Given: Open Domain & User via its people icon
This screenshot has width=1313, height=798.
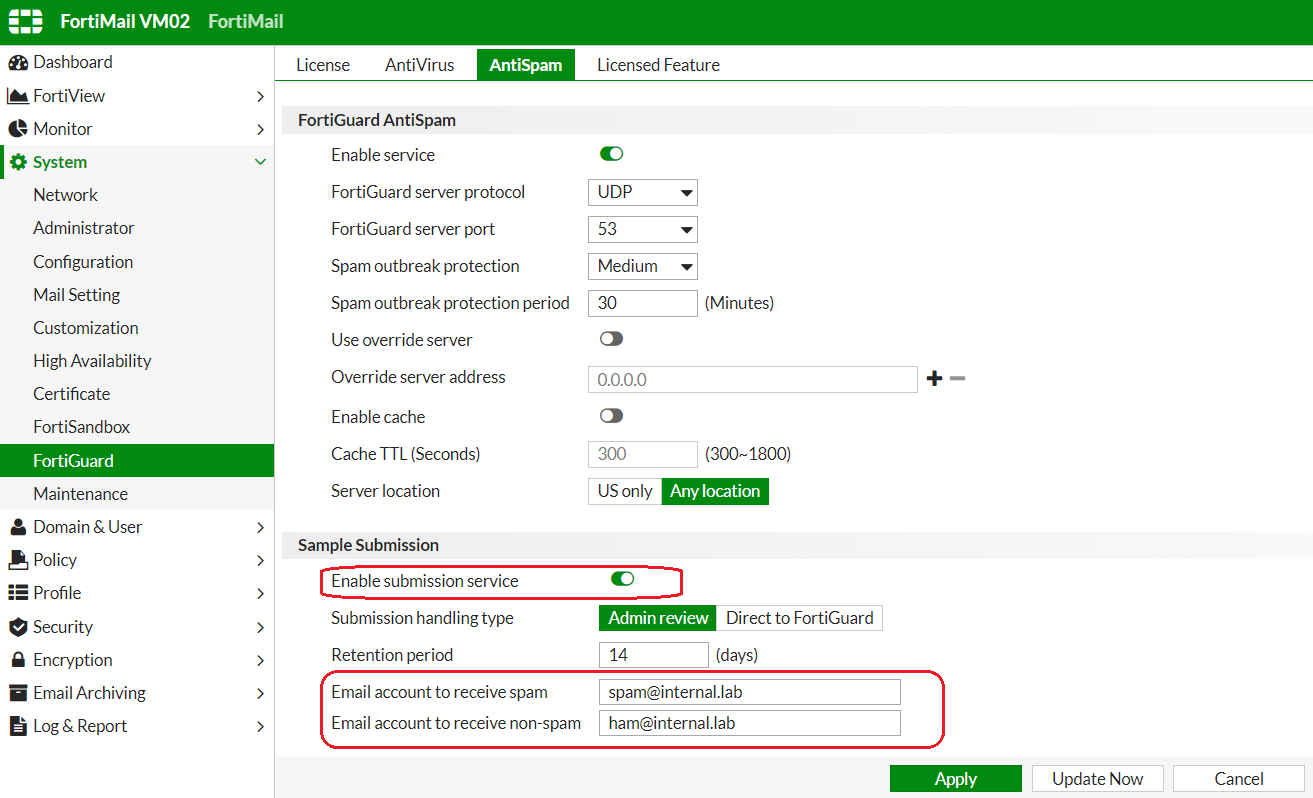Looking at the screenshot, I should pos(20,526).
